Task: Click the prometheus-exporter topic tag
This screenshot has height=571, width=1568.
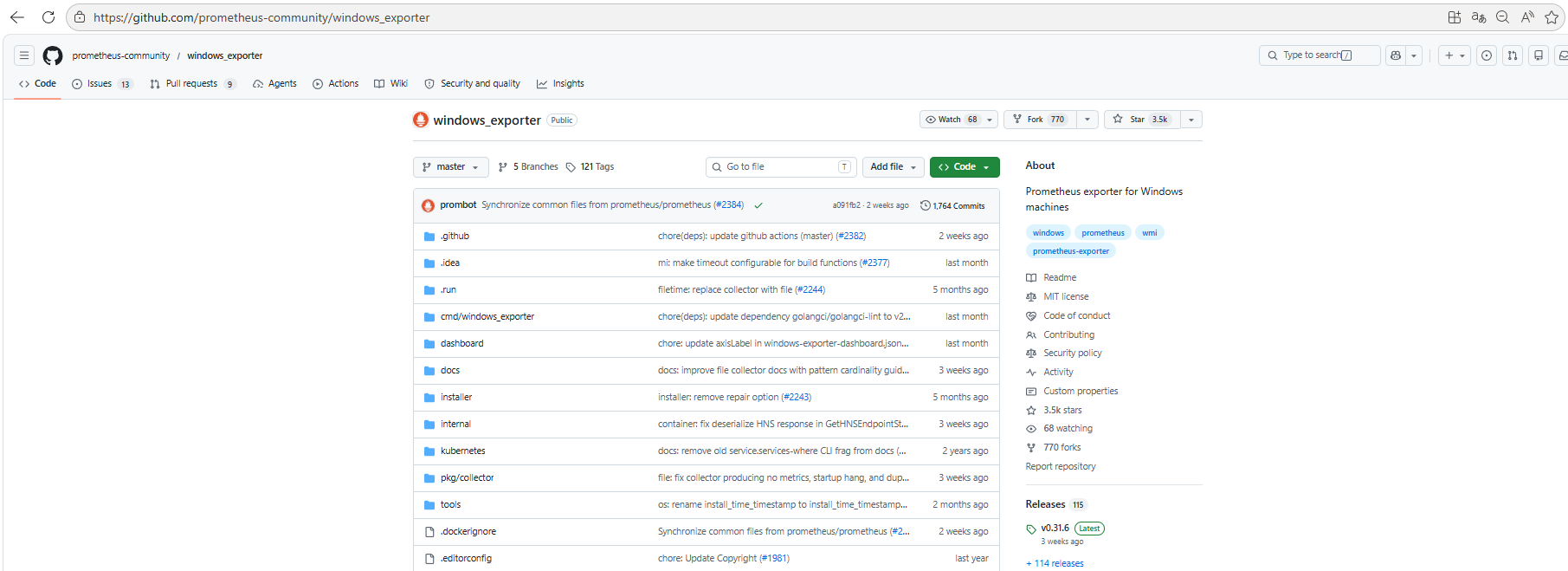Action: pyautogui.click(x=1070, y=251)
